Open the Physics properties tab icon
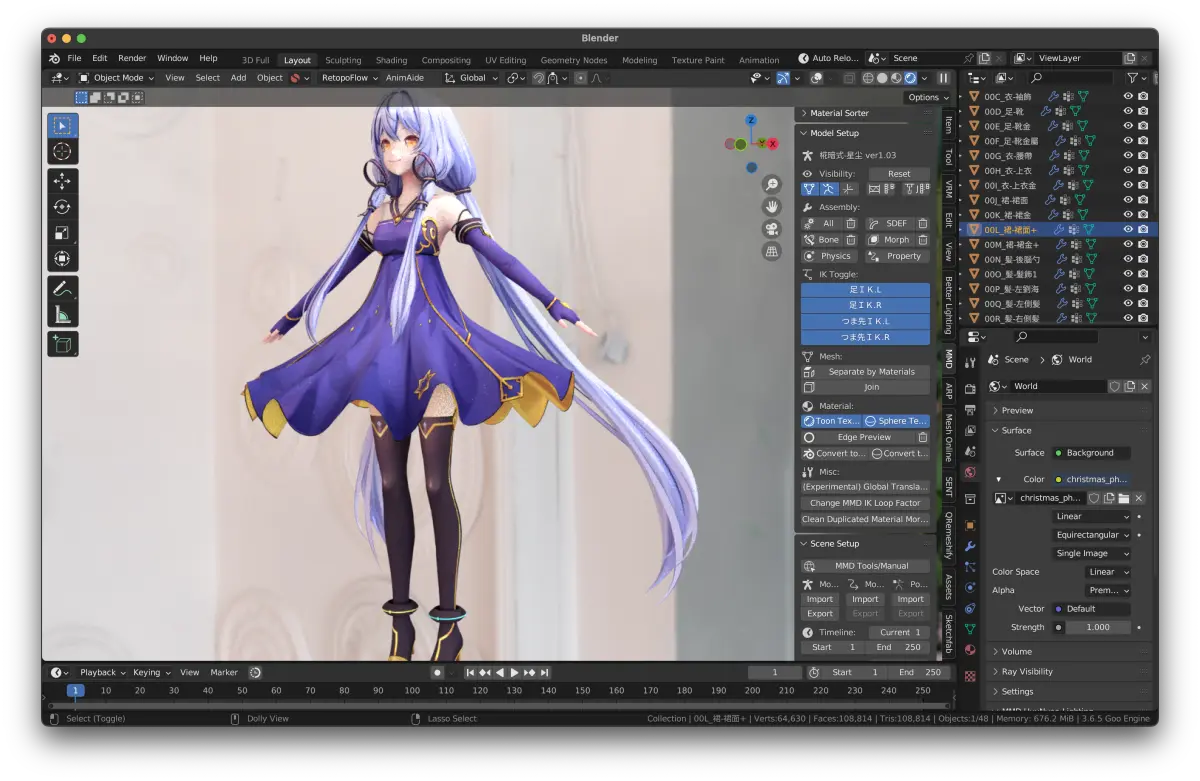The image size is (1200, 781). 970,588
